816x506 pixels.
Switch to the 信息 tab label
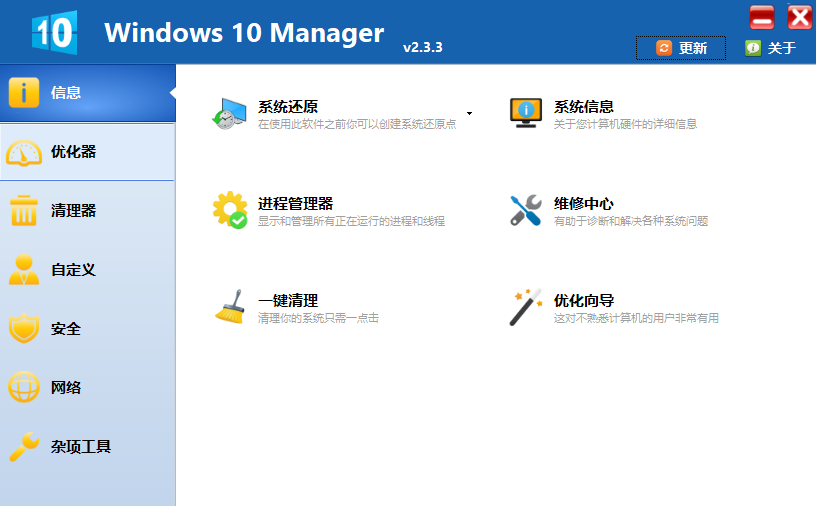click(x=66, y=93)
